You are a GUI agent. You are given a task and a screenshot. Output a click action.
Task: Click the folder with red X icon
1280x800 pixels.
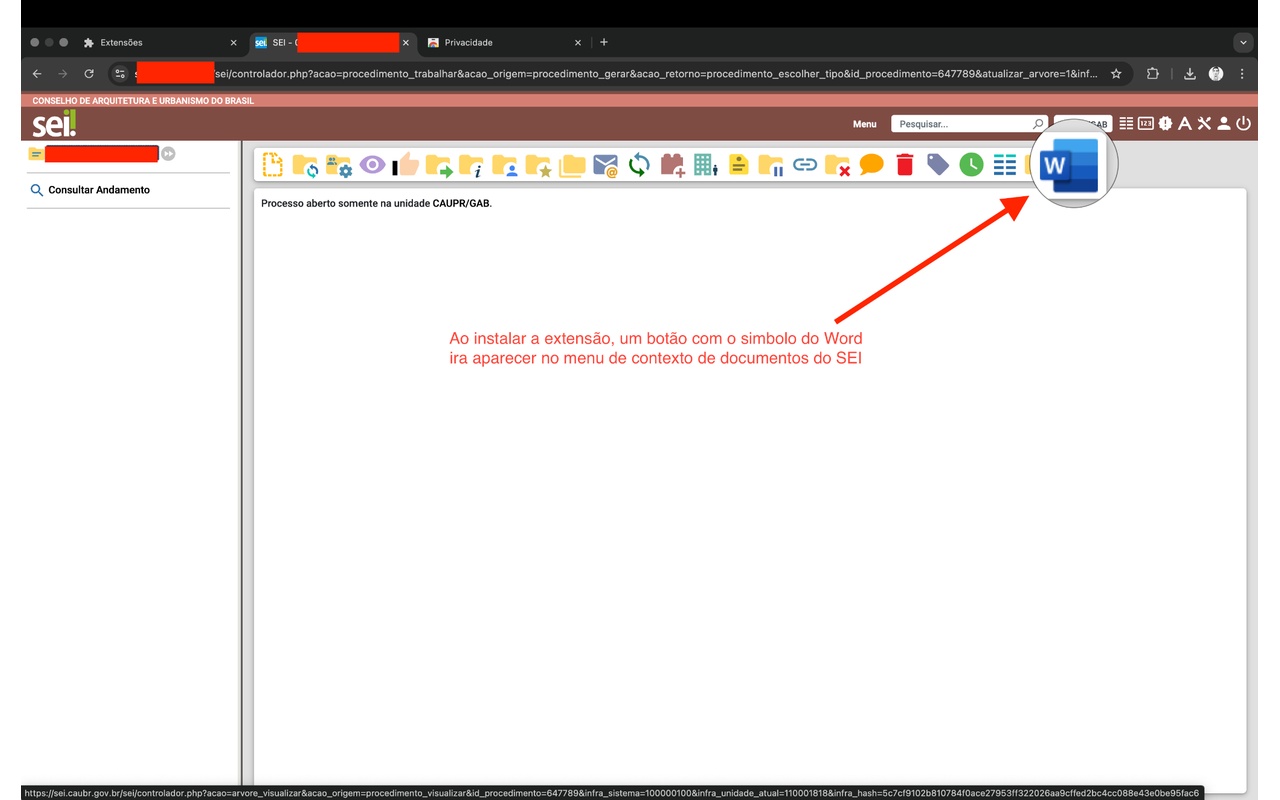(838, 165)
